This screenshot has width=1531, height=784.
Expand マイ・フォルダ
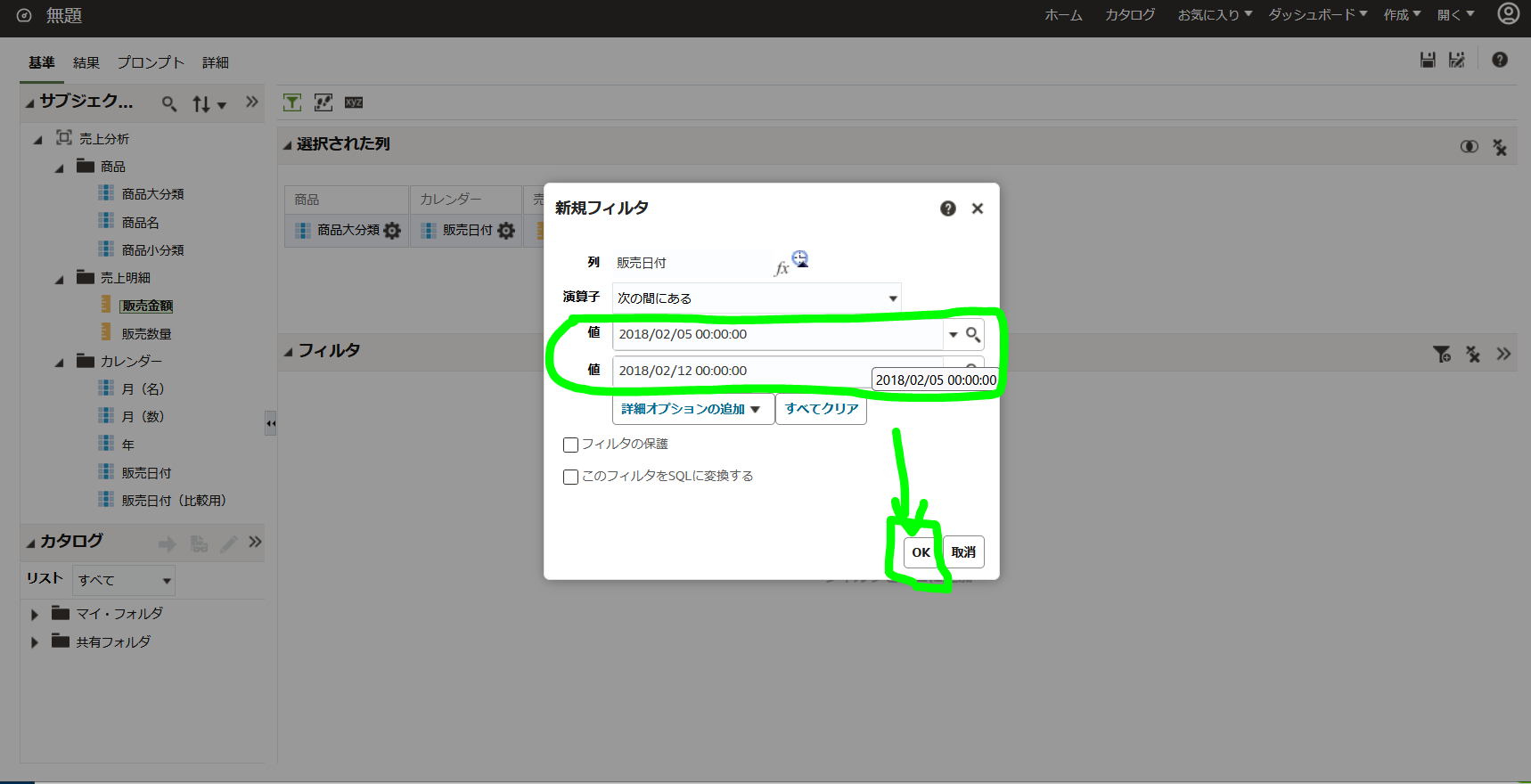tap(35, 615)
